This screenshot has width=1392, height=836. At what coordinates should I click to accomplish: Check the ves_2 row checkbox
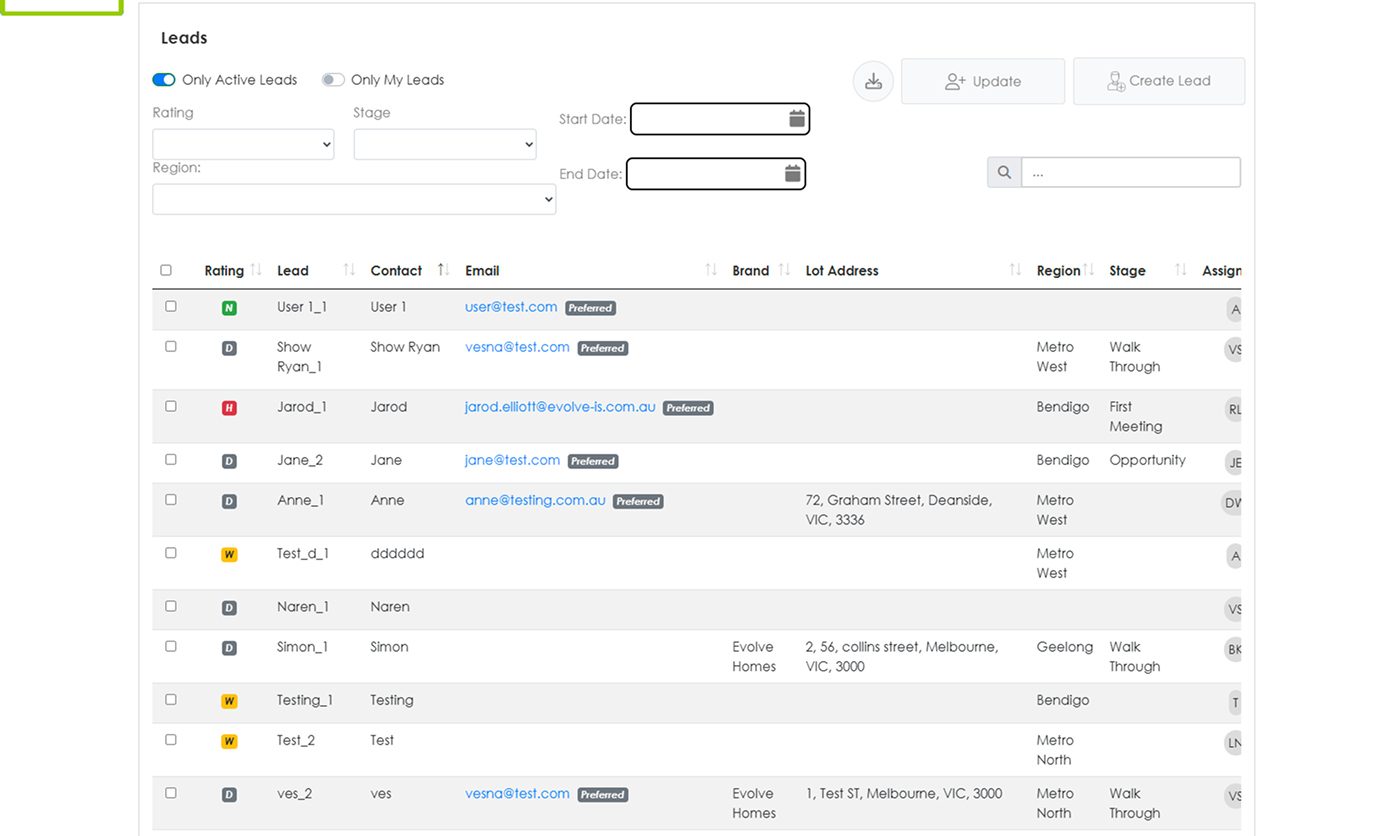tap(171, 792)
